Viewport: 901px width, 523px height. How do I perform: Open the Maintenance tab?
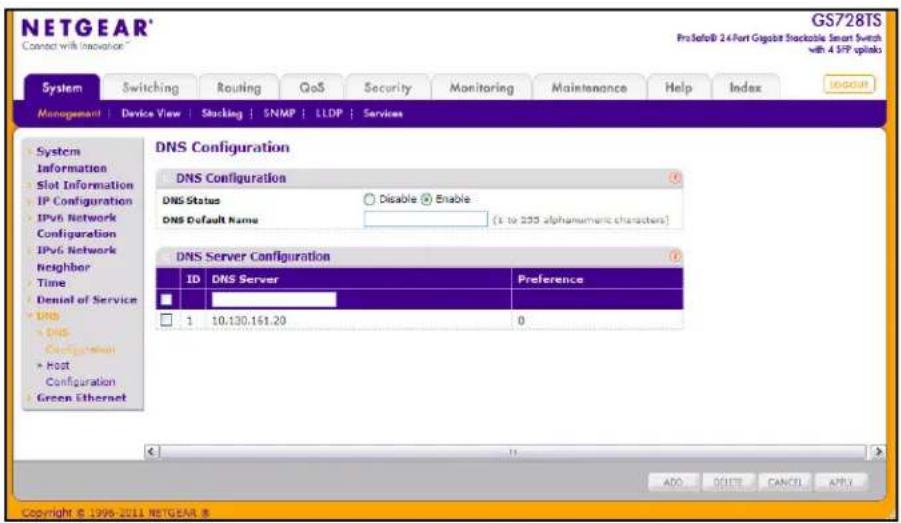tap(589, 87)
